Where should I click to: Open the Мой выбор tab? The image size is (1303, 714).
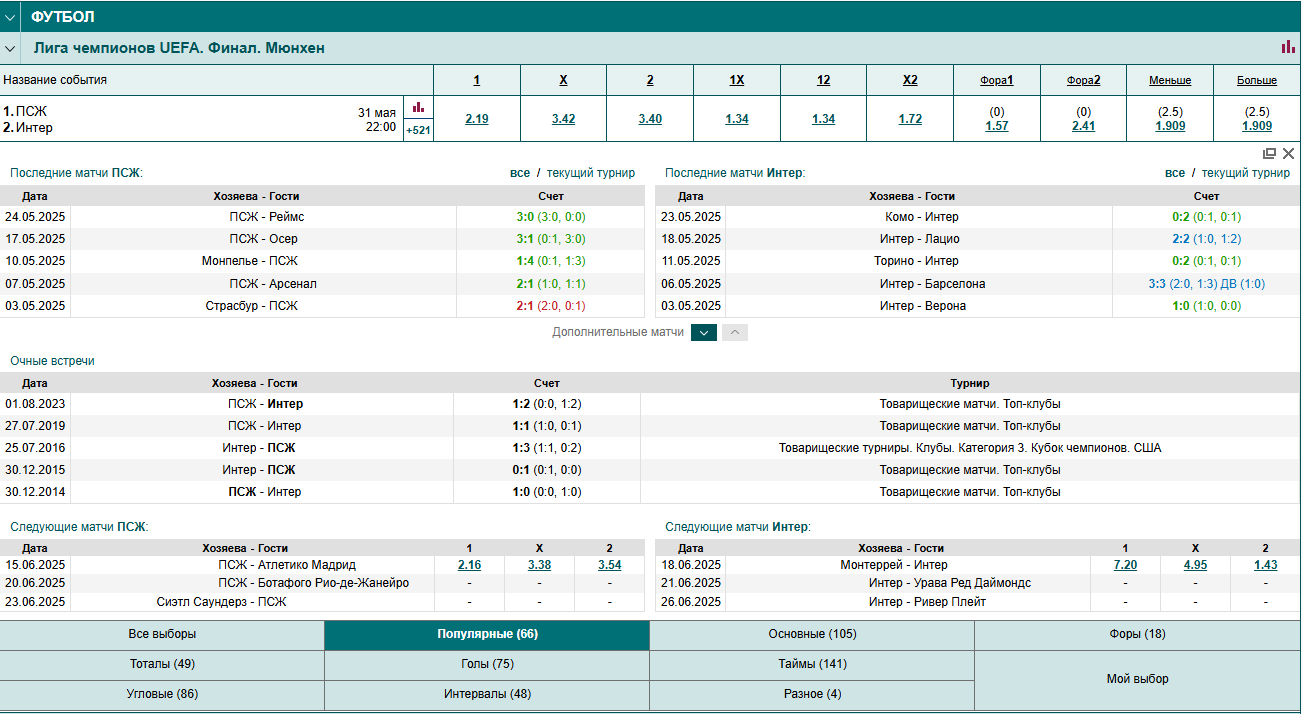tap(1138, 679)
